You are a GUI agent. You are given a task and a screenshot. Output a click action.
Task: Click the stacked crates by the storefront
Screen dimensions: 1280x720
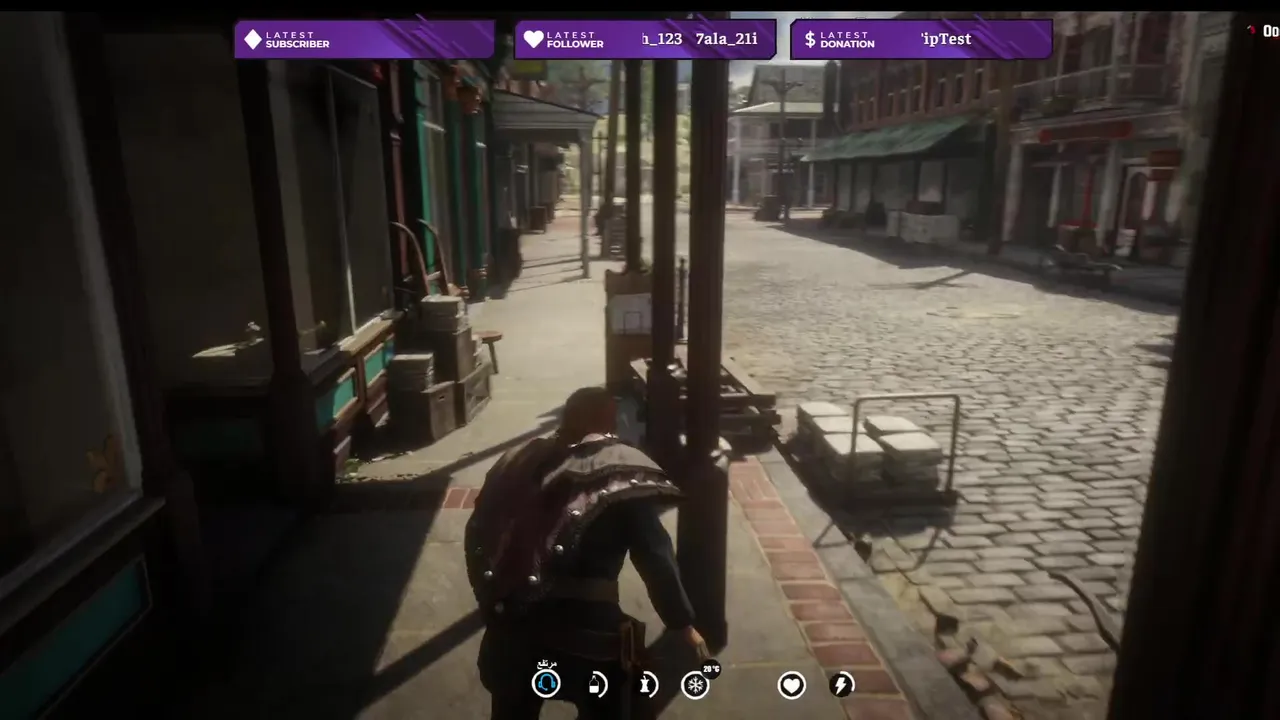click(x=440, y=365)
